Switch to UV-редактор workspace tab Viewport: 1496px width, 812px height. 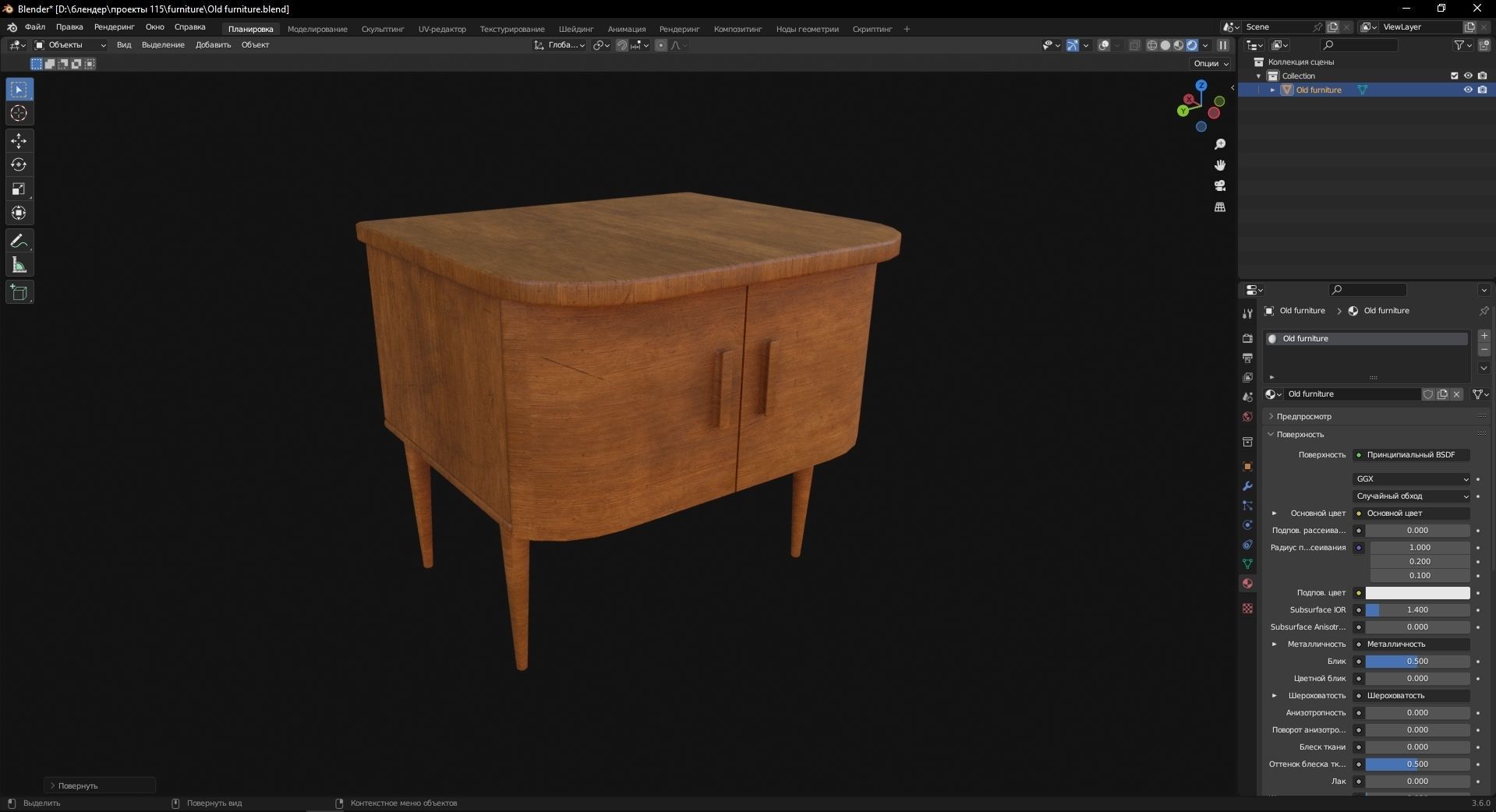[442, 29]
